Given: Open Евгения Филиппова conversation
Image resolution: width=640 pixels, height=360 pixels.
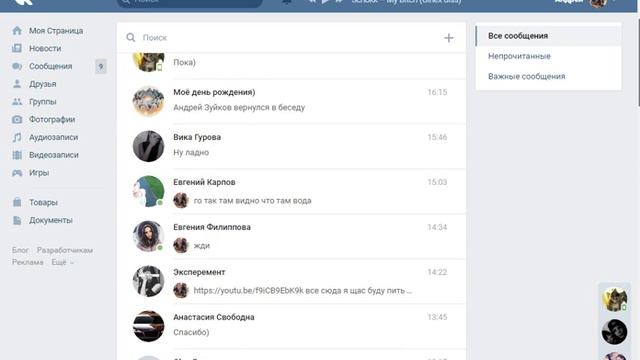Looking at the screenshot, I should pyautogui.click(x=291, y=236).
